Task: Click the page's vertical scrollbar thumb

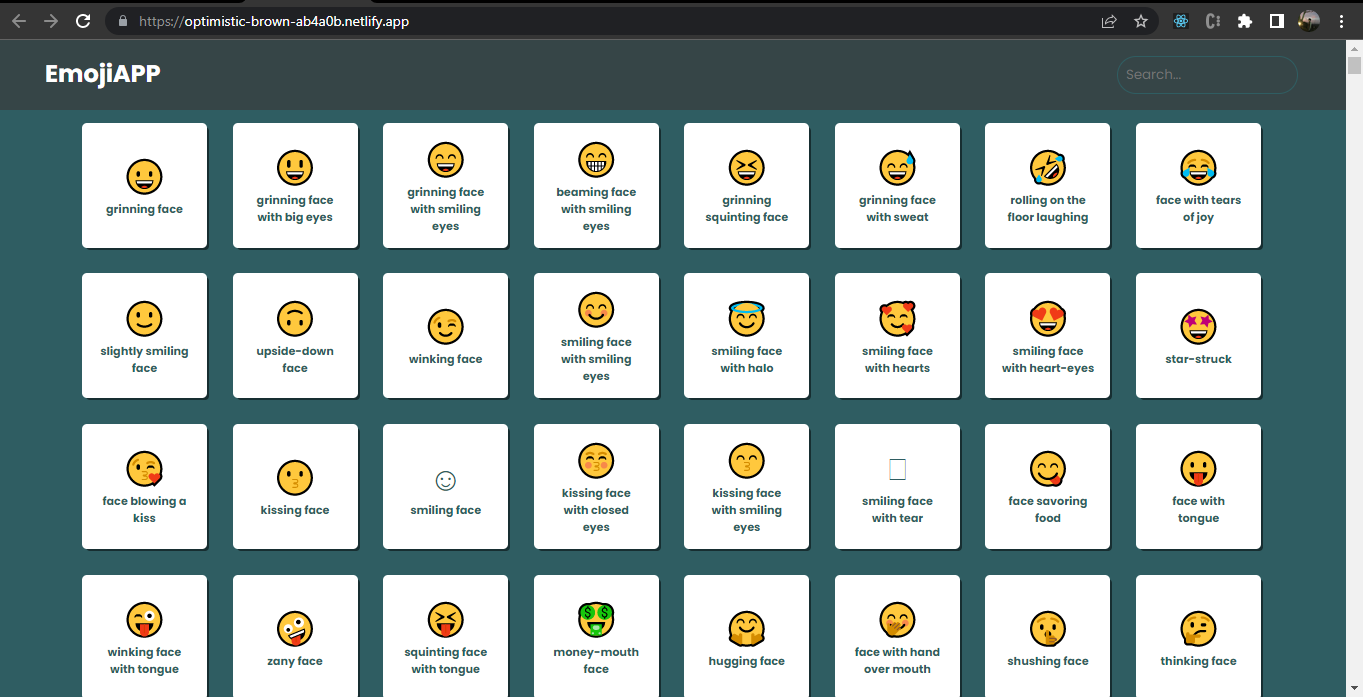Action: click(x=1354, y=66)
